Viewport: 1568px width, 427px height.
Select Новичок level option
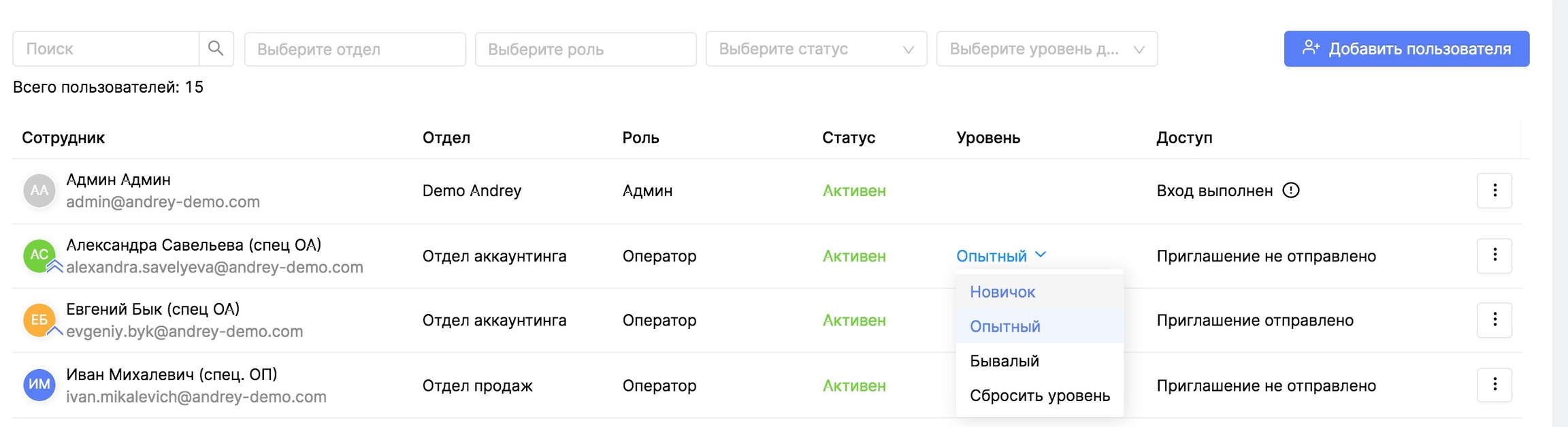pos(1002,291)
